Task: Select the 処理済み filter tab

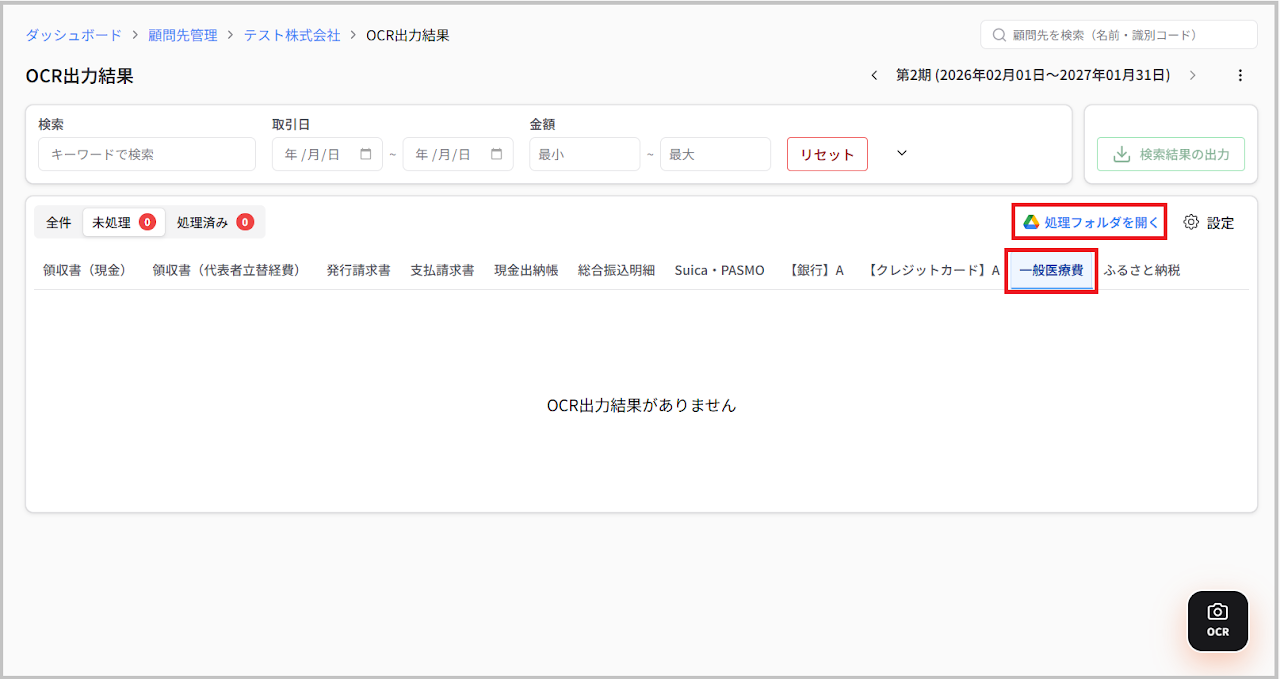Action: click(x=215, y=222)
